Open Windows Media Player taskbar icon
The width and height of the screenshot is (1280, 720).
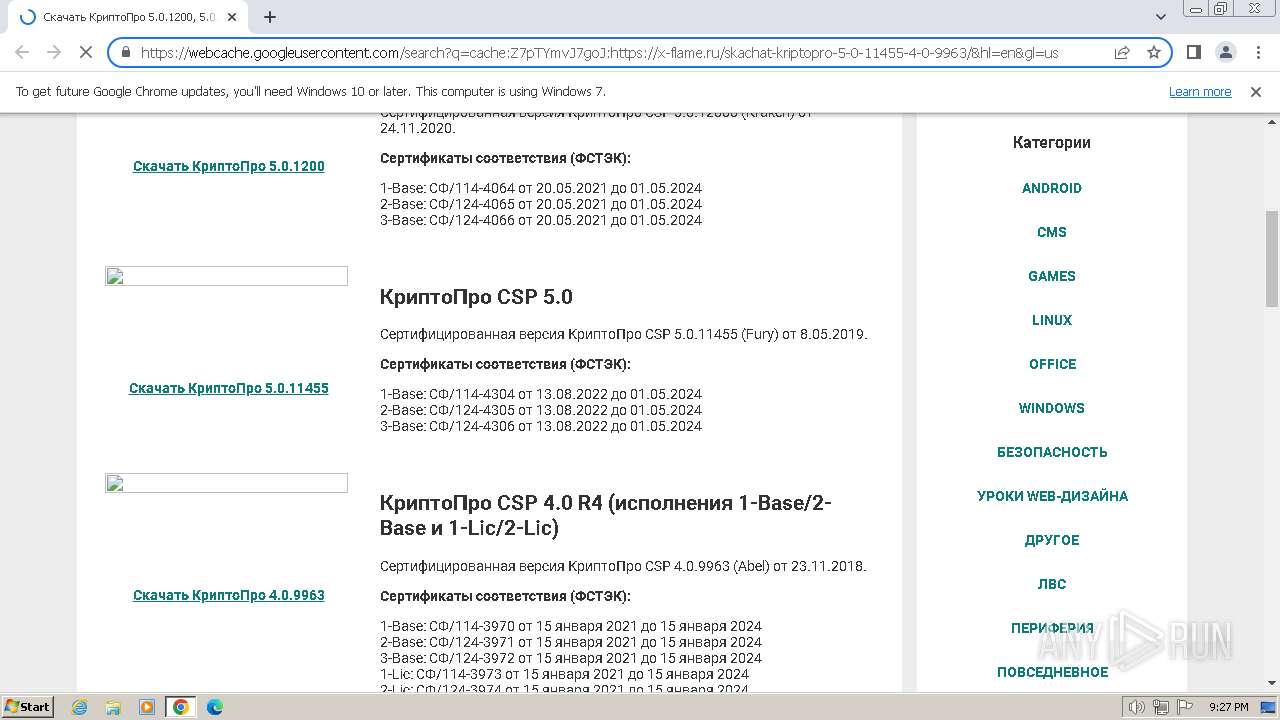click(x=147, y=707)
